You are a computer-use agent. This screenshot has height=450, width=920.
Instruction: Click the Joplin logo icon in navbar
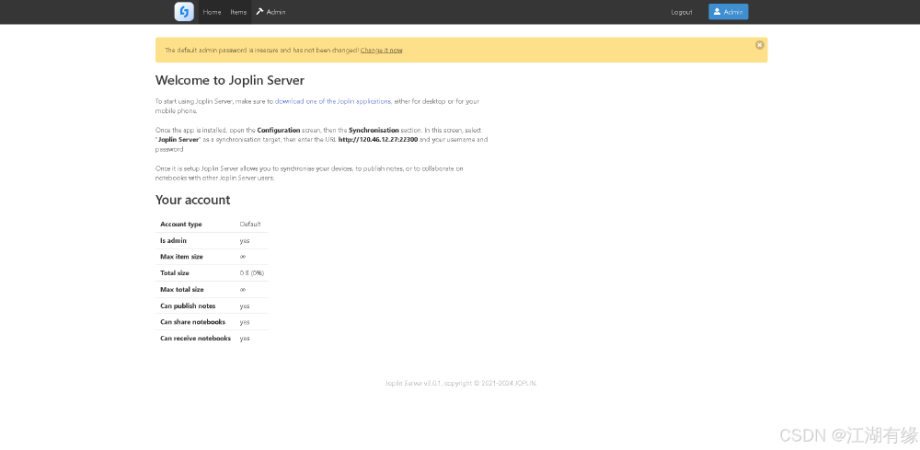pyautogui.click(x=184, y=12)
